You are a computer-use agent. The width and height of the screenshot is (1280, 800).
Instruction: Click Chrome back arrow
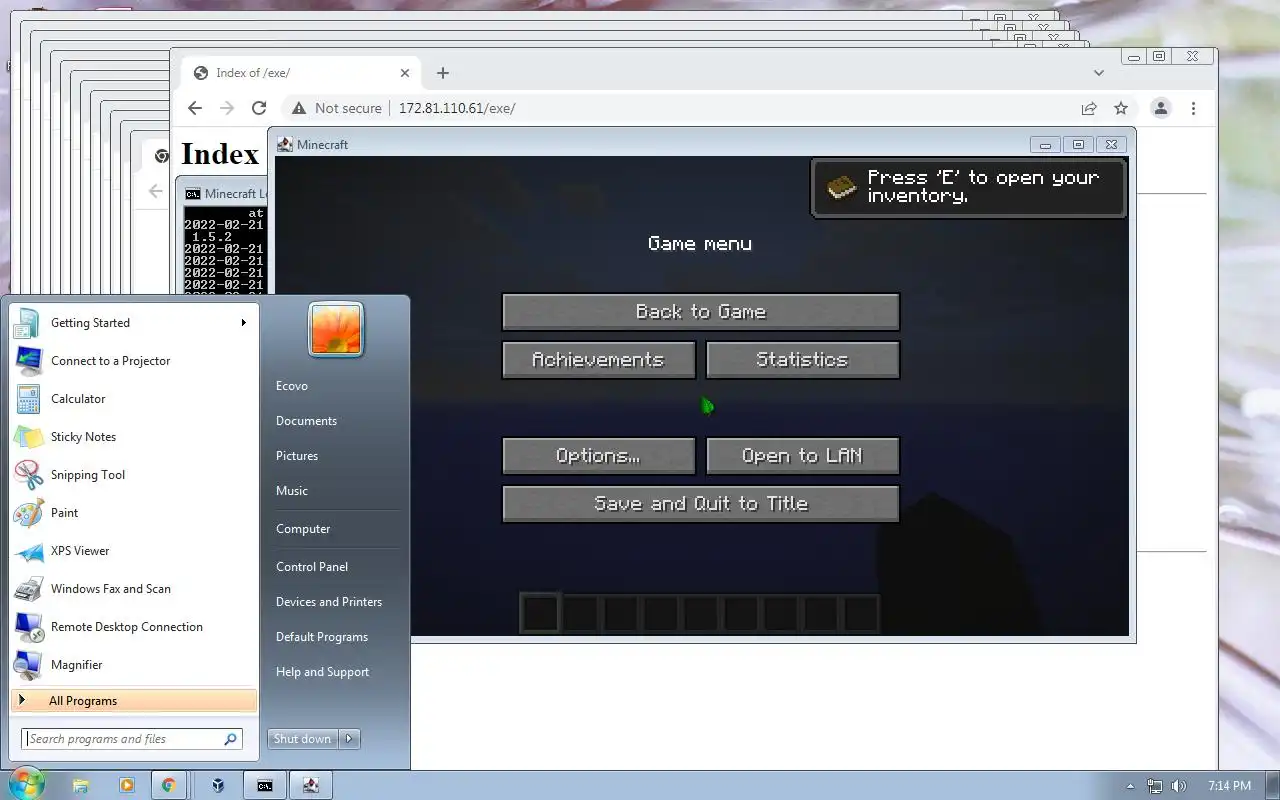coord(195,108)
